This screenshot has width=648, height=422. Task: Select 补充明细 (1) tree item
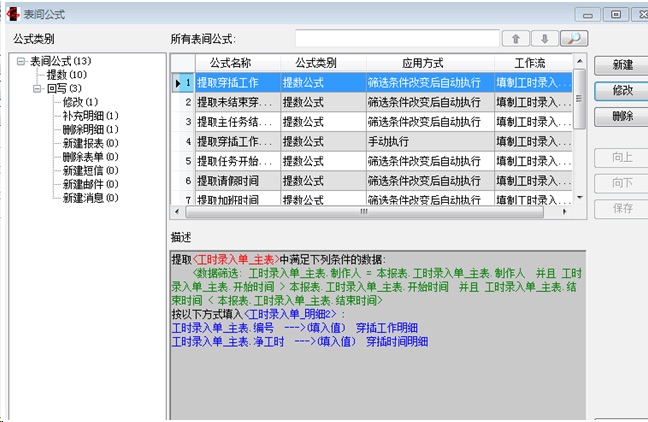point(90,116)
